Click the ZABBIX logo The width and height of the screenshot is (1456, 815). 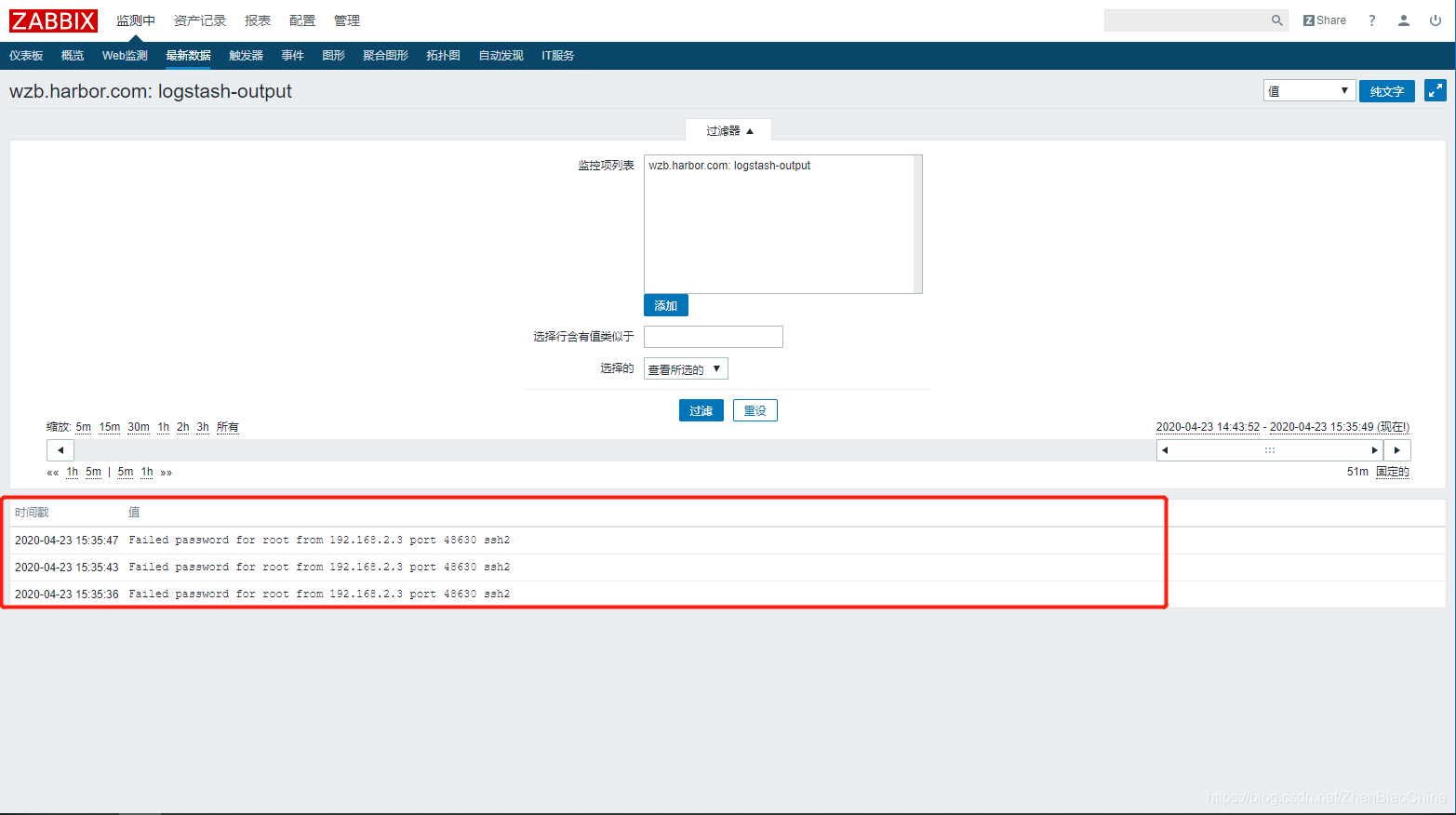53,20
